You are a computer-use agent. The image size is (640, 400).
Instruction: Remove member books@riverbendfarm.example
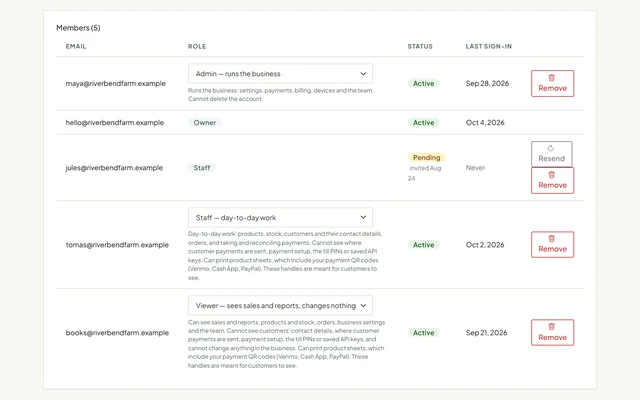click(552, 333)
